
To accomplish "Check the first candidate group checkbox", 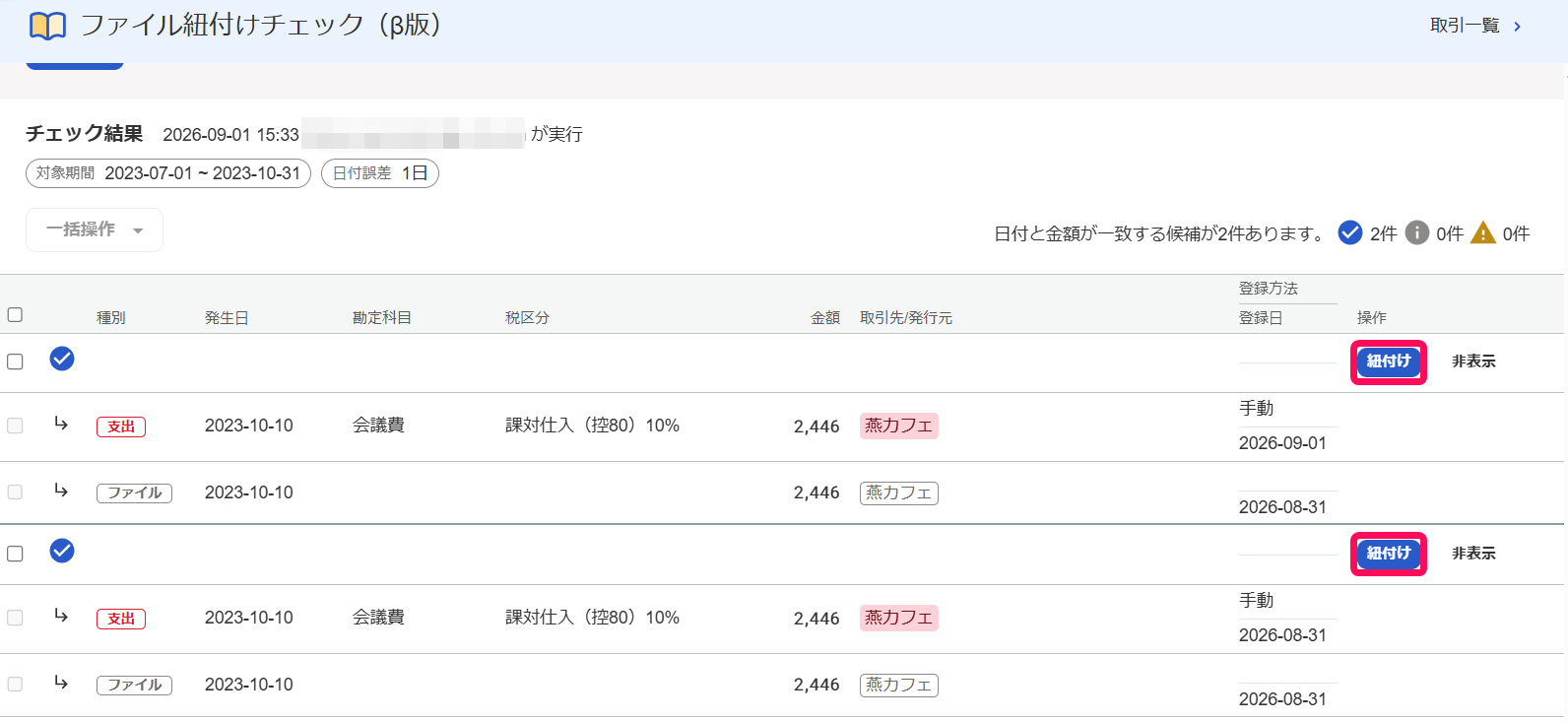I will click(x=15, y=361).
